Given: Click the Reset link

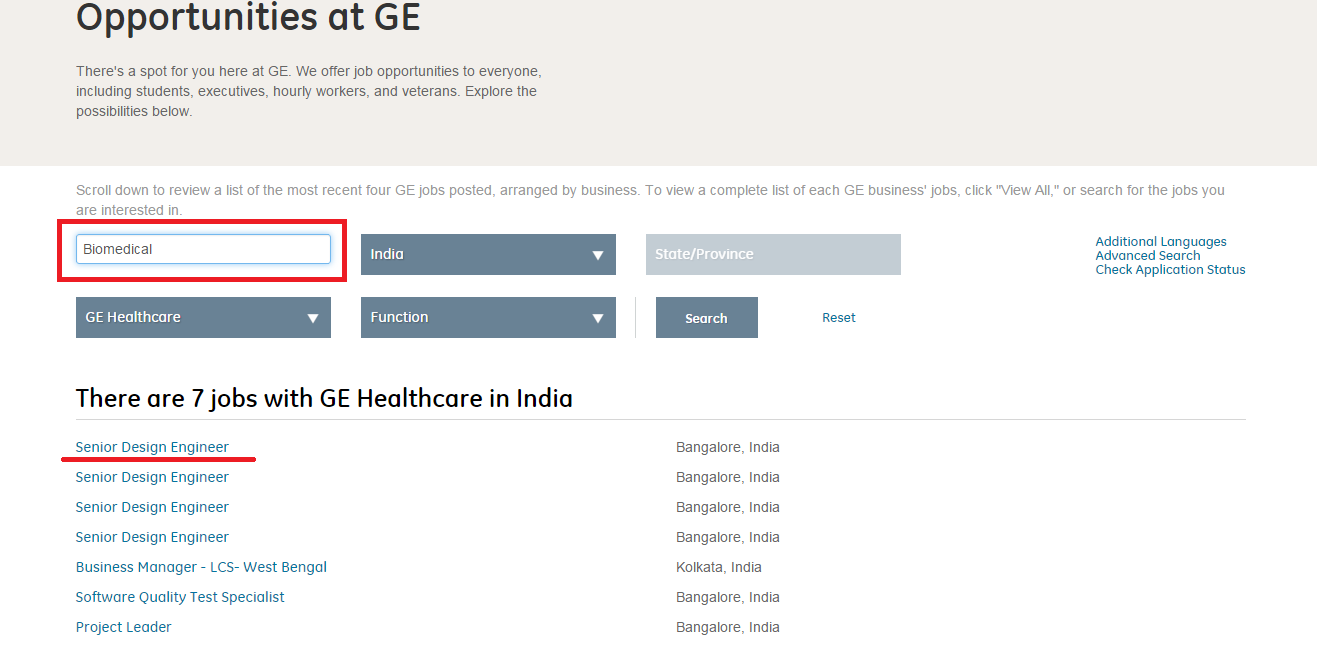Looking at the screenshot, I should coord(839,318).
